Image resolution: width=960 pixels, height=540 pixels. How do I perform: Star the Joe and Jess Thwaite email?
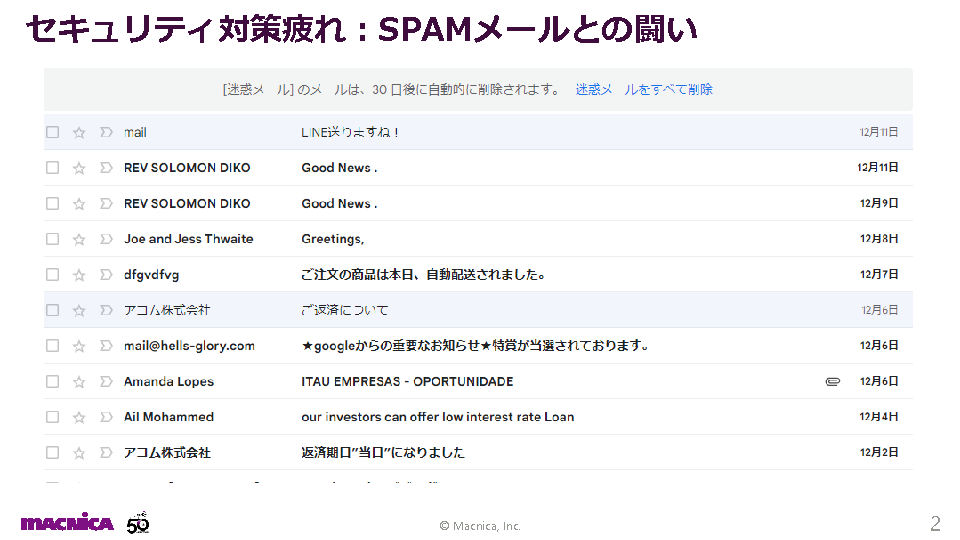click(x=79, y=239)
